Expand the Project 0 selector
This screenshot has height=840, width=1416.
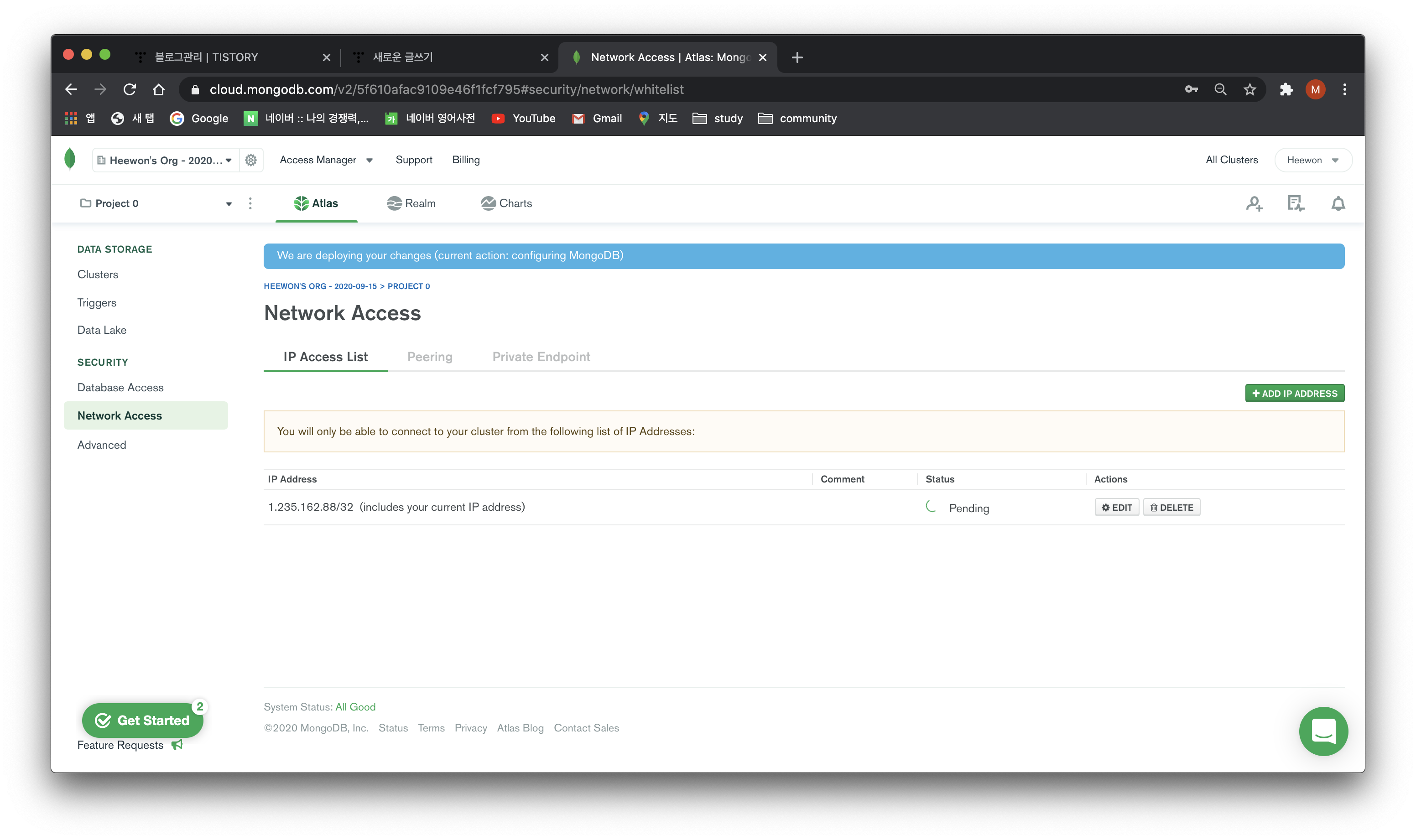pyautogui.click(x=156, y=204)
